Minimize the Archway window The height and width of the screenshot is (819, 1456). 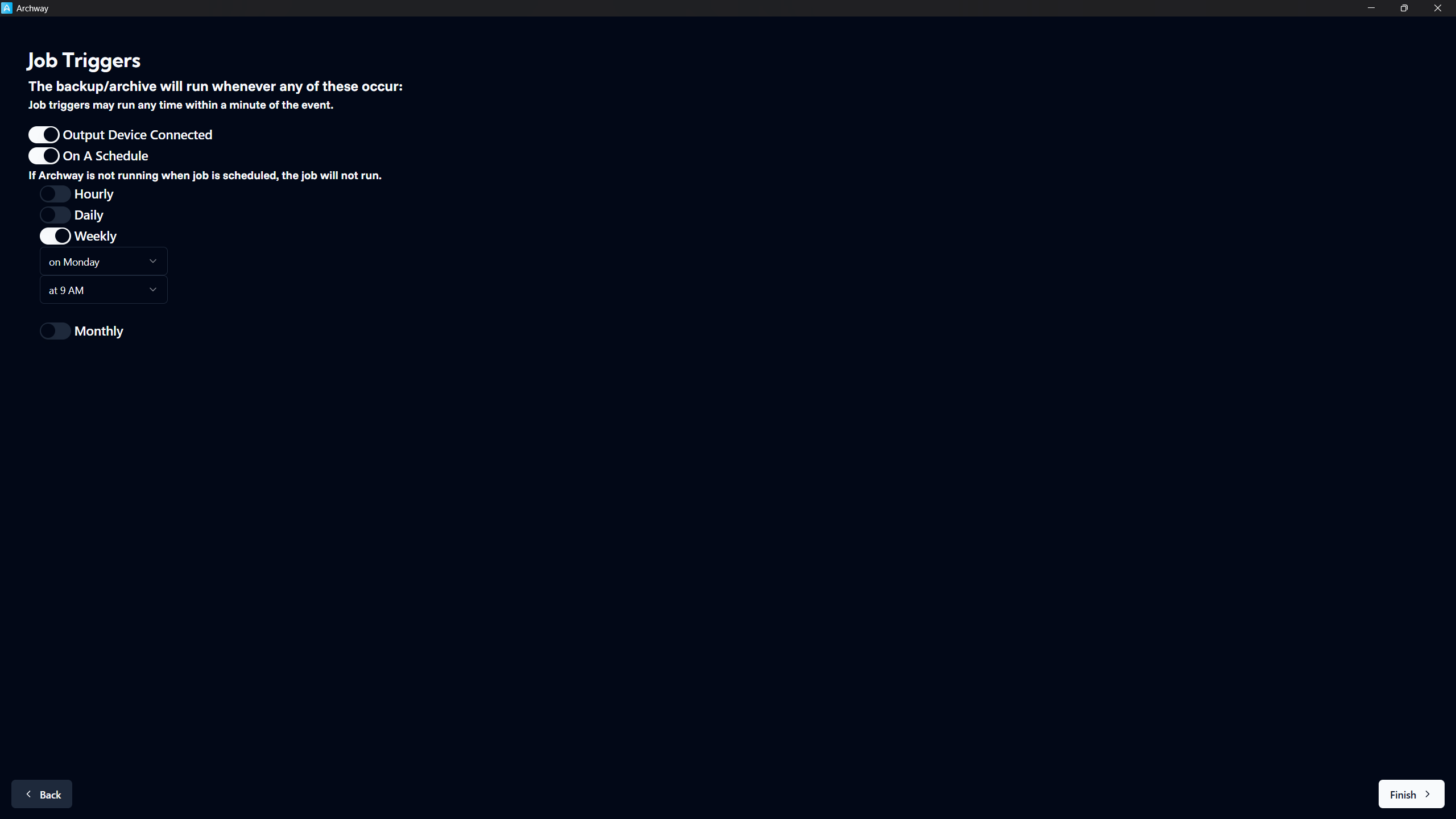coord(1371,8)
